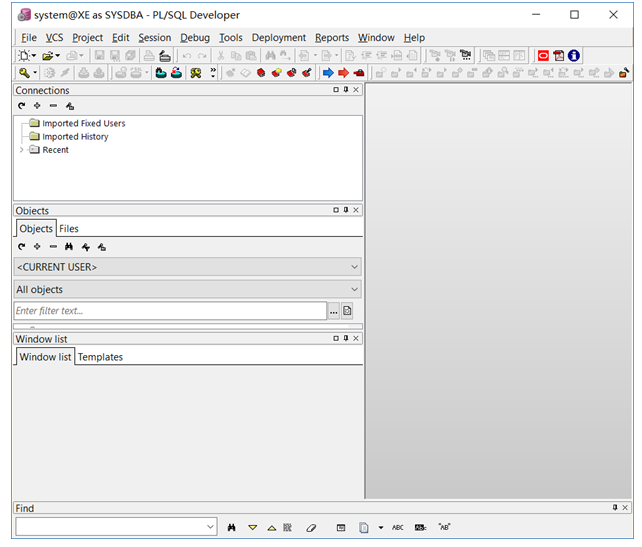Switch to the Window list tab
This screenshot has width=642, height=547.
[45, 357]
